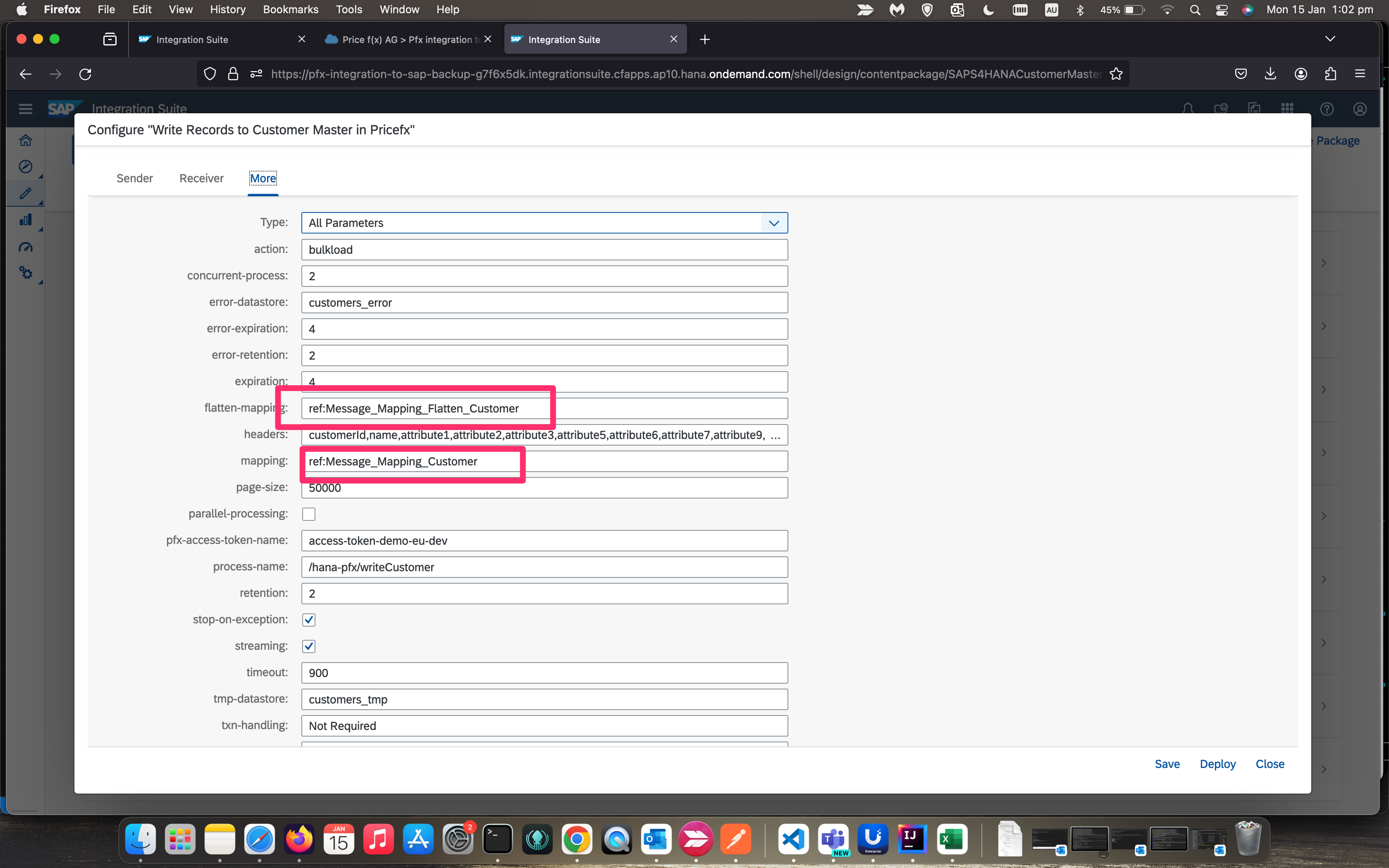Switch to the Sender tab
Screen dimensions: 1389x868
134,179
